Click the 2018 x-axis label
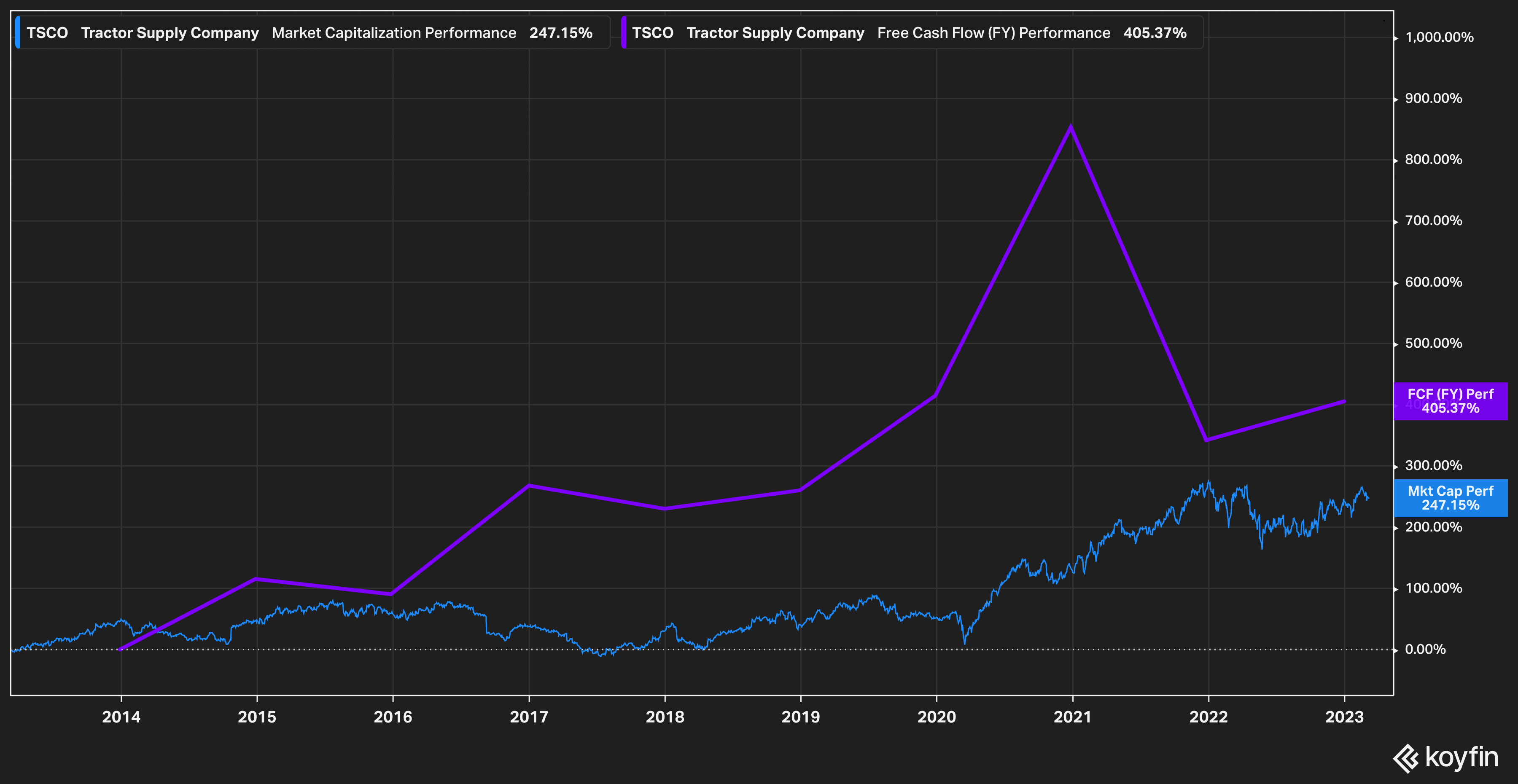Viewport: 1518px width, 784px height. pos(665,717)
